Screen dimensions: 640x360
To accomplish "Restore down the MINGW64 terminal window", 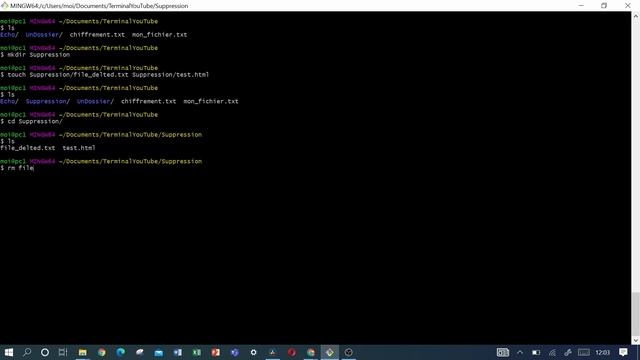I will pyautogui.click(x=604, y=5).
